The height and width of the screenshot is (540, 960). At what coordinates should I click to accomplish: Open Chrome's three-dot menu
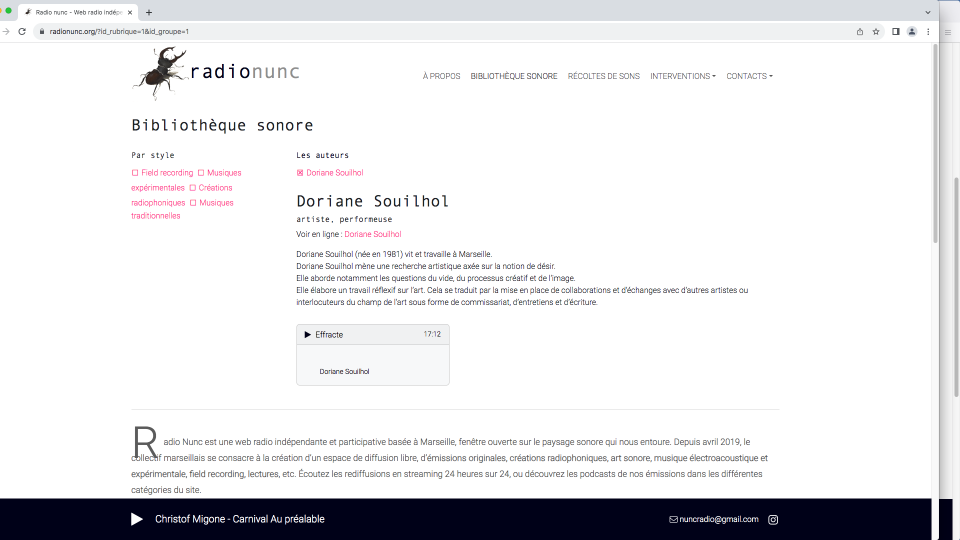[x=928, y=31]
